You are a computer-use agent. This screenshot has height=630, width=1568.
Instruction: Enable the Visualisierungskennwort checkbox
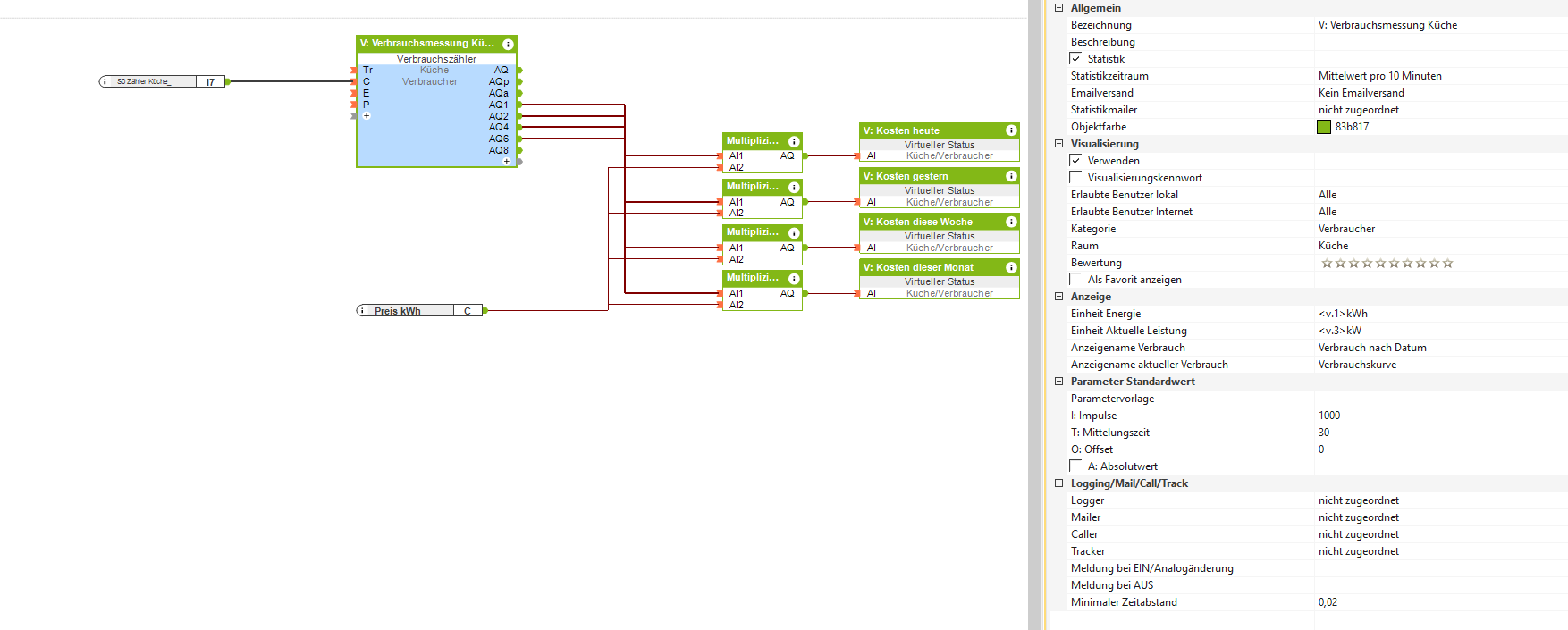tap(1075, 177)
